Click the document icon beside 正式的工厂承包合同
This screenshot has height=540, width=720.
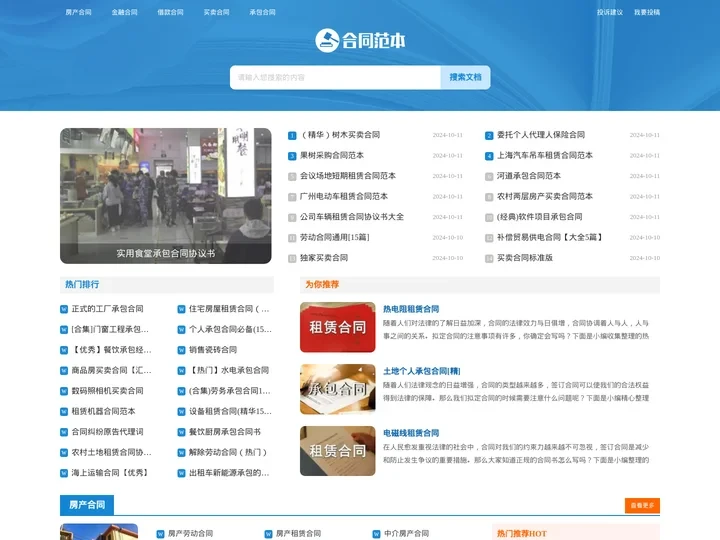pyautogui.click(x=64, y=309)
